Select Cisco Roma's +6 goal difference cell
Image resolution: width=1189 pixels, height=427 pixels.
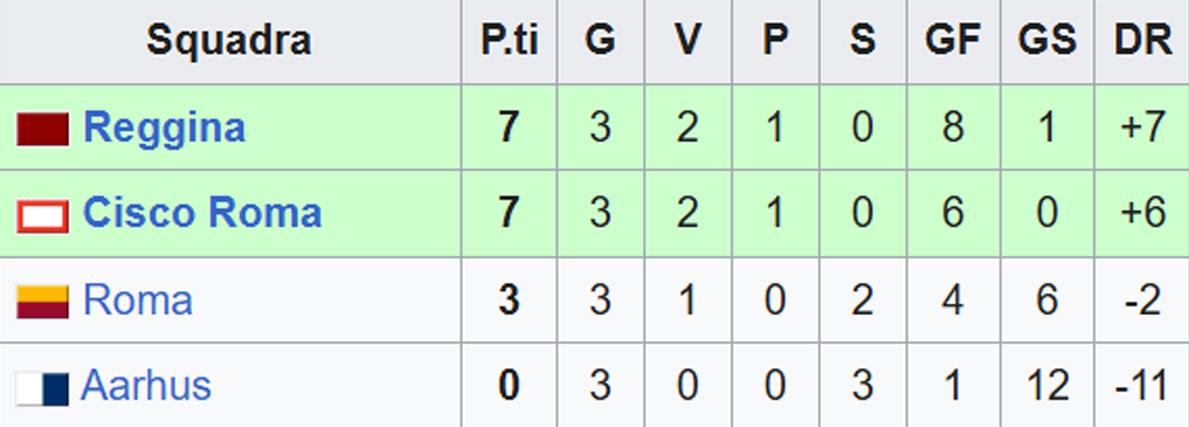[x=1142, y=215]
